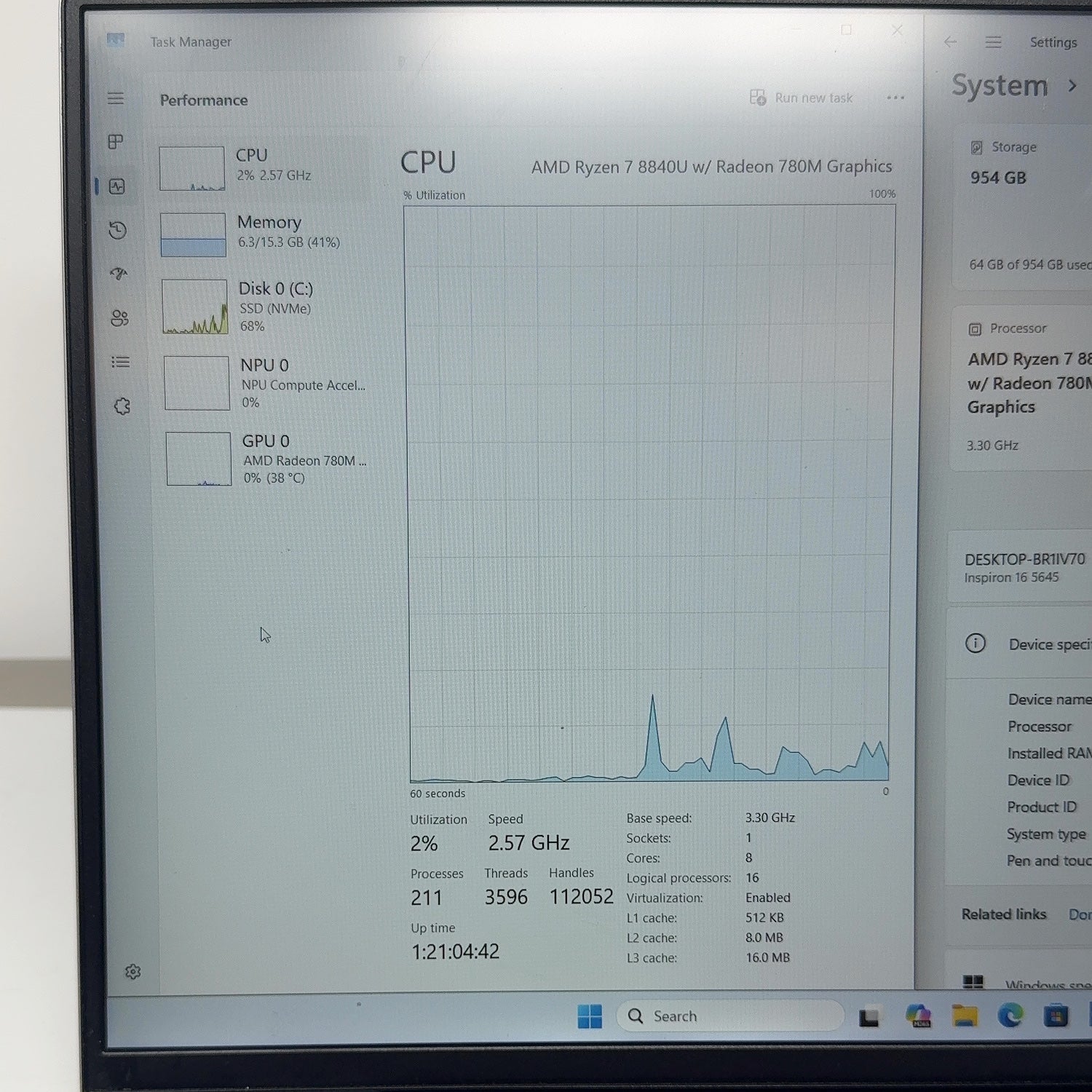
Task: Click the System breadcrumb in Settings
Action: pyautogui.click(x=1000, y=86)
